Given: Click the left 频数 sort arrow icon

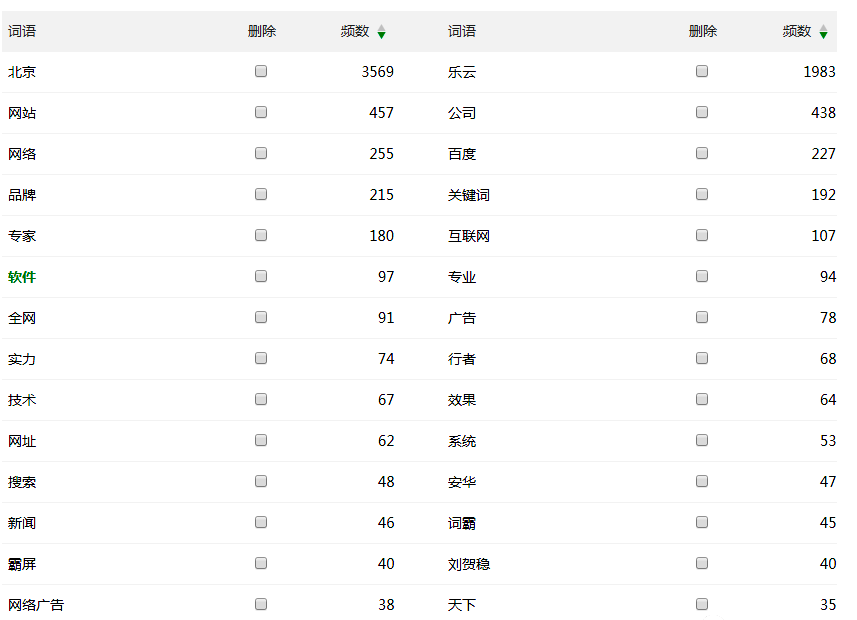Looking at the screenshot, I should (381, 32).
